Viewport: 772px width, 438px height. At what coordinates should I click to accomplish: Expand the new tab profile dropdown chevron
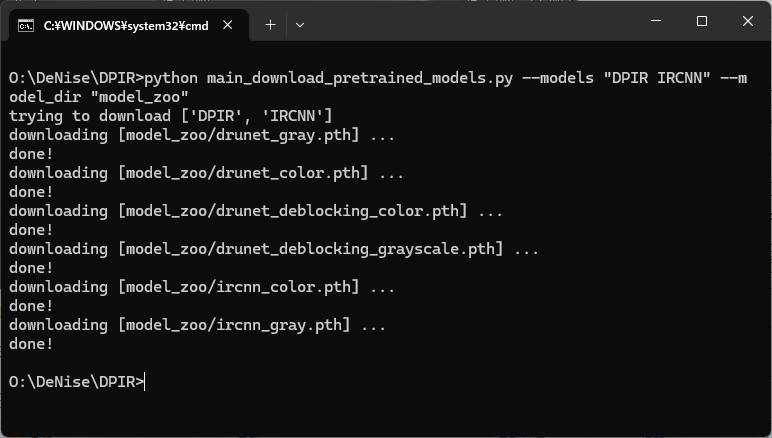(300, 25)
